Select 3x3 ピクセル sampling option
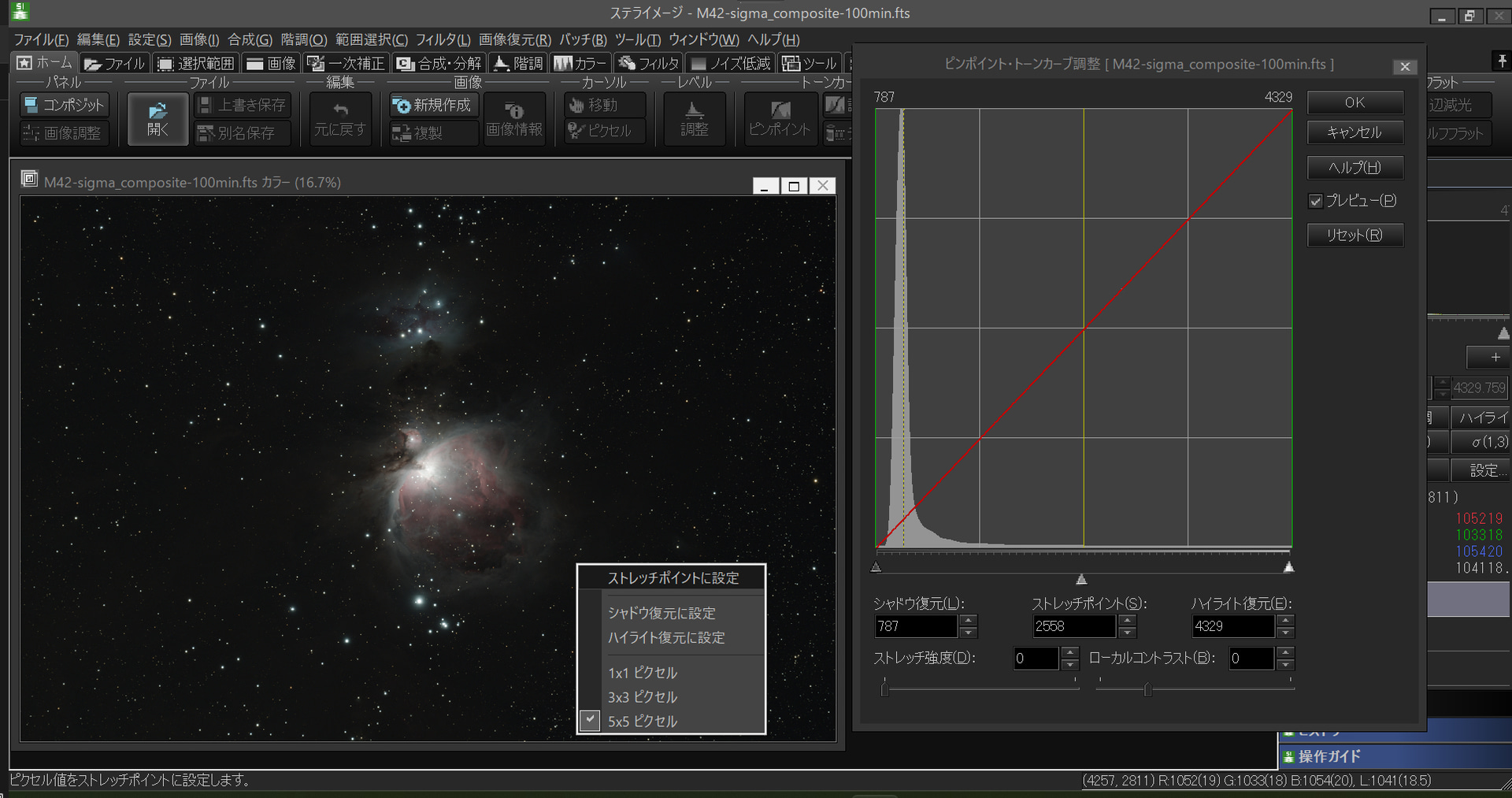 point(642,697)
